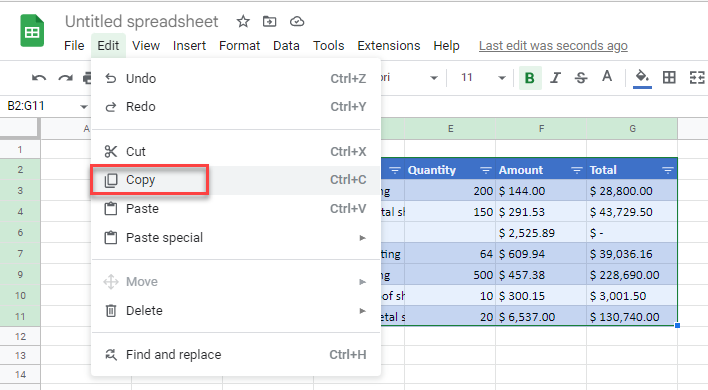Click the cell containing $ 39,036.16
This screenshot has width=708, height=390.
632,254
